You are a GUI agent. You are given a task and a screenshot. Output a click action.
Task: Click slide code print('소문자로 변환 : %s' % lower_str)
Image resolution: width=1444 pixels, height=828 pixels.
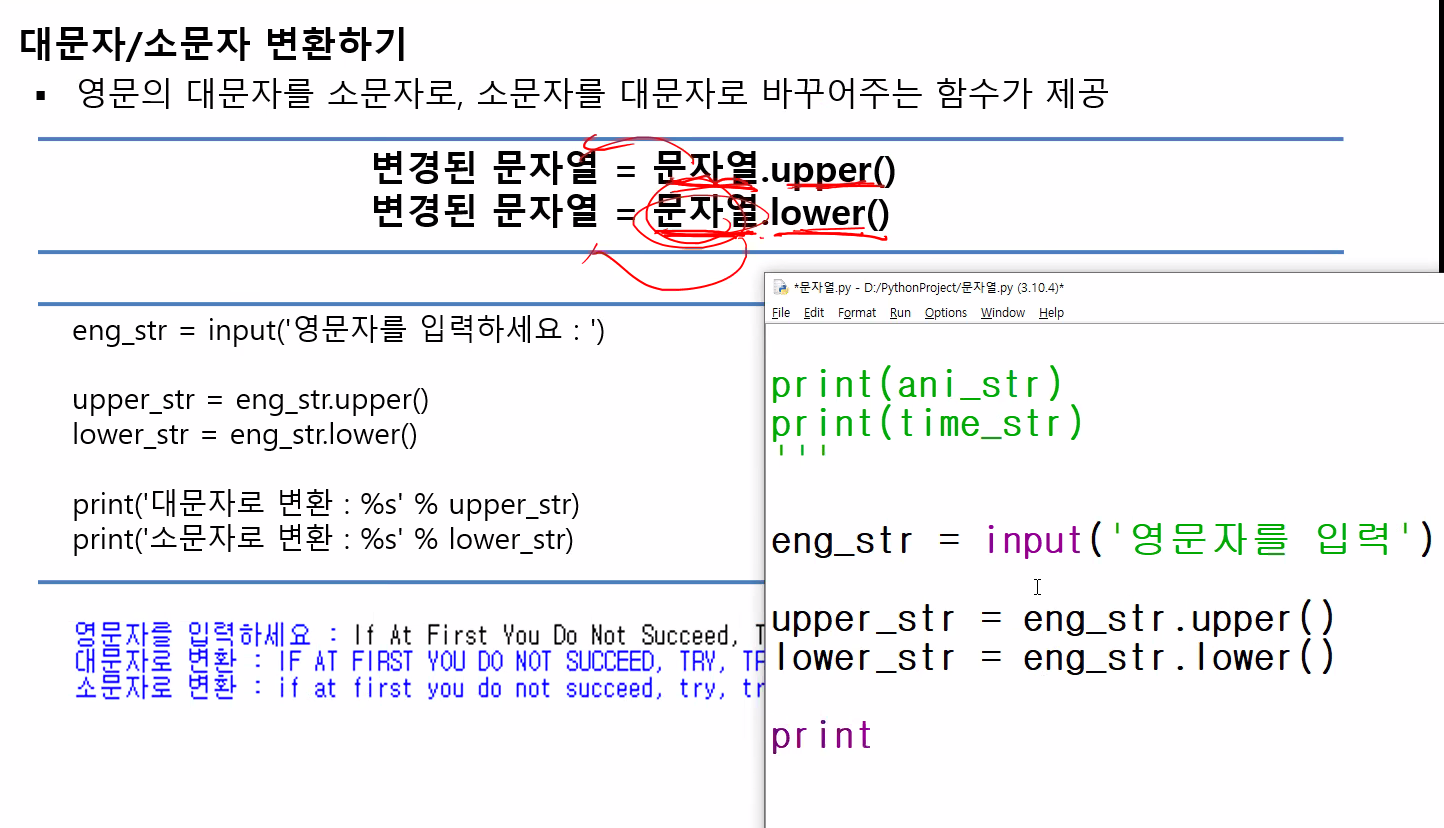tap(323, 540)
